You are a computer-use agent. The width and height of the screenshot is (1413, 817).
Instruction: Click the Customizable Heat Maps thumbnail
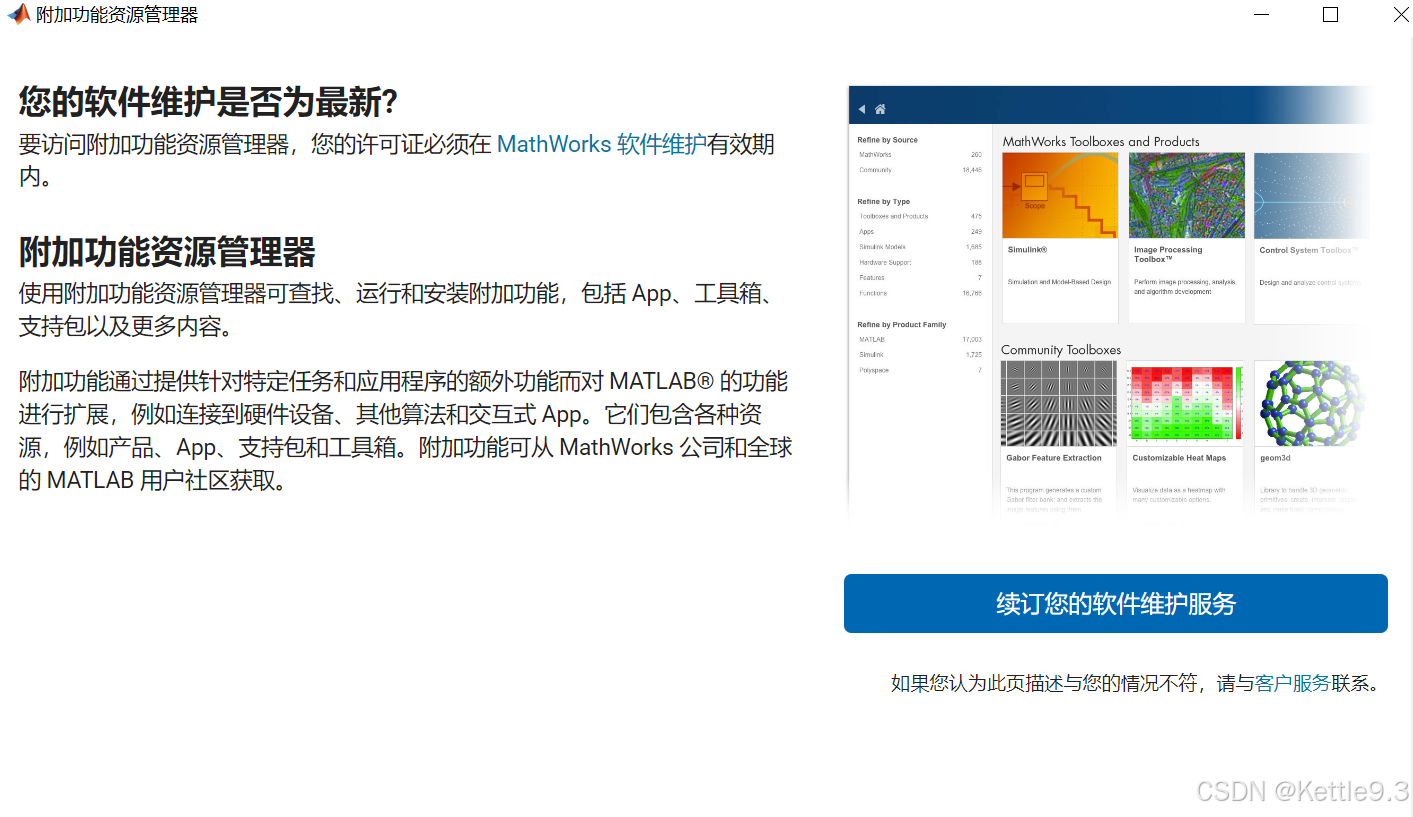click(x=1186, y=403)
